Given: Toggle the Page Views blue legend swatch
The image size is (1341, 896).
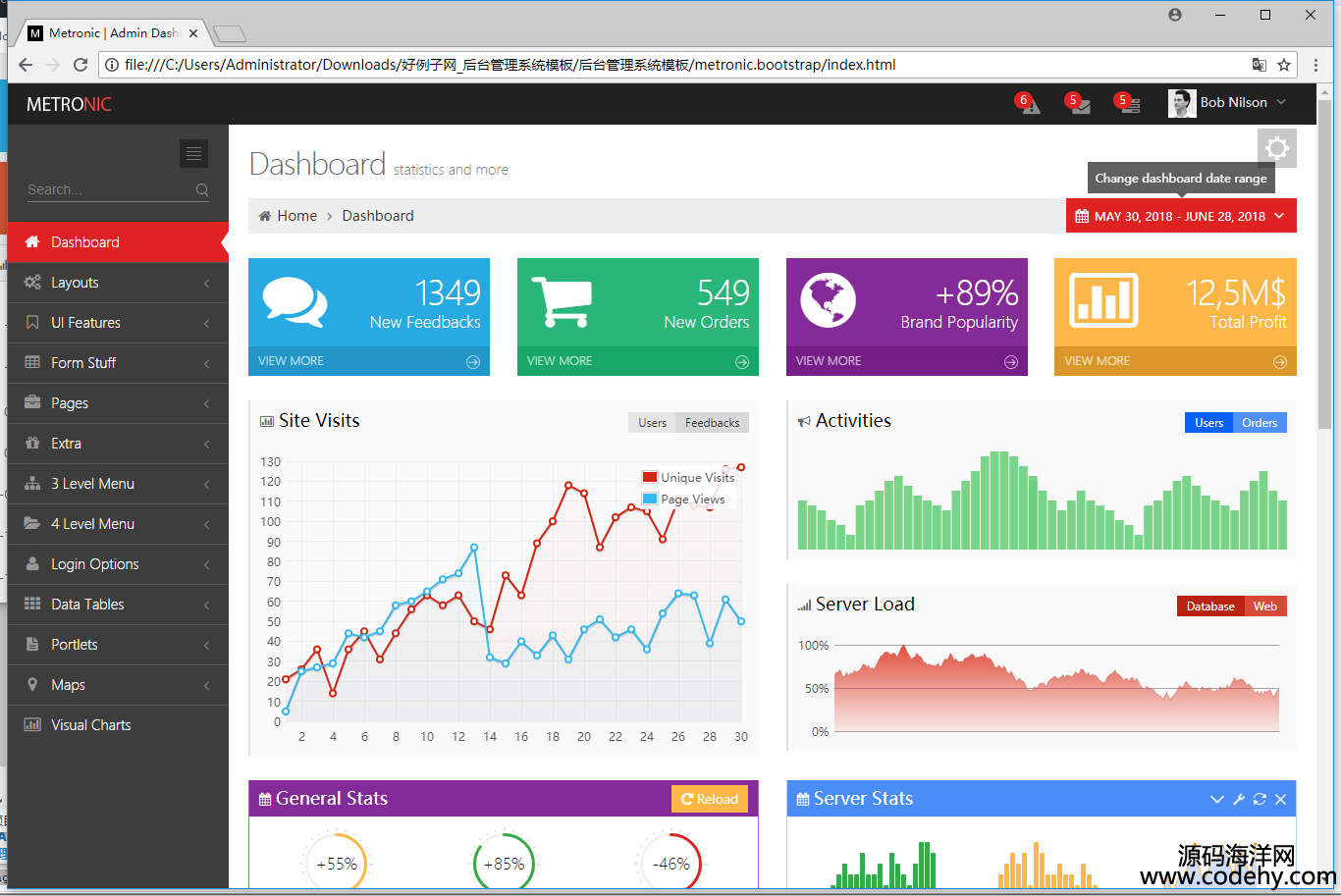Looking at the screenshot, I should click(x=649, y=499).
